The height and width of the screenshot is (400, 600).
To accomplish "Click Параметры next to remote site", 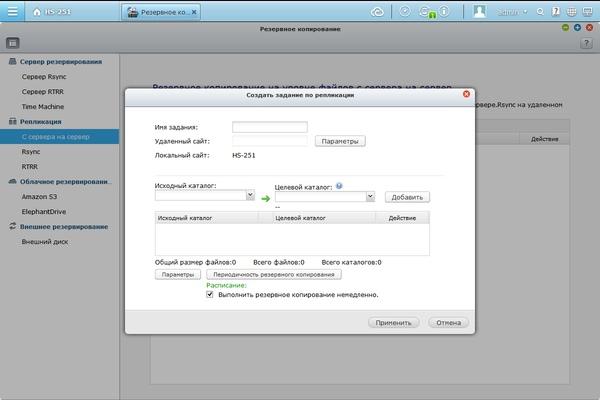I will (340, 141).
